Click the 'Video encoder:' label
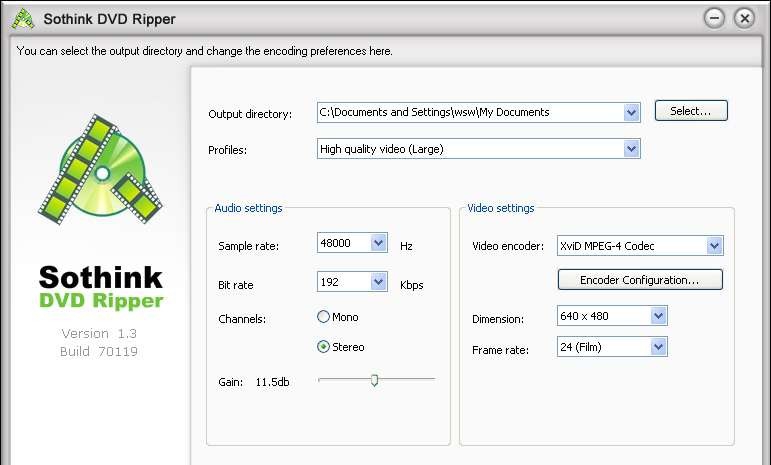The width and height of the screenshot is (771, 465). [x=508, y=246]
